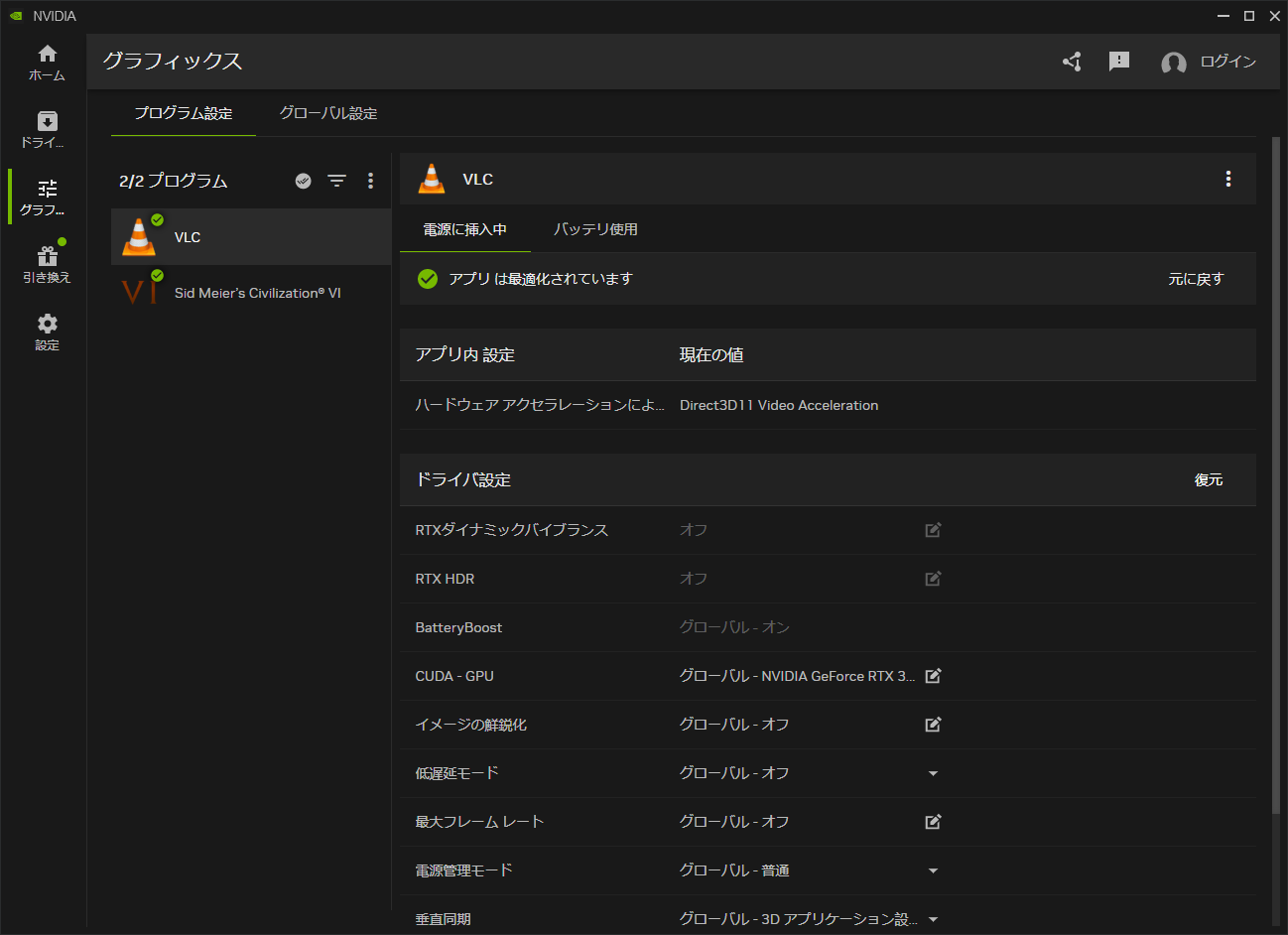1288x935 pixels.
Task: Select the バッテリ使用 tab
Action: (595, 229)
